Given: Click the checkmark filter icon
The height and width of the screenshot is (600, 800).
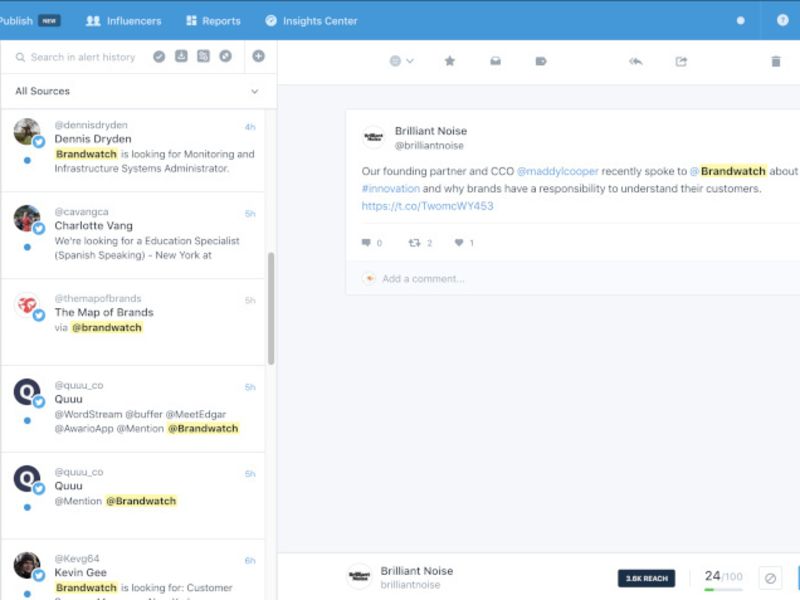Looking at the screenshot, I should (159, 57).
